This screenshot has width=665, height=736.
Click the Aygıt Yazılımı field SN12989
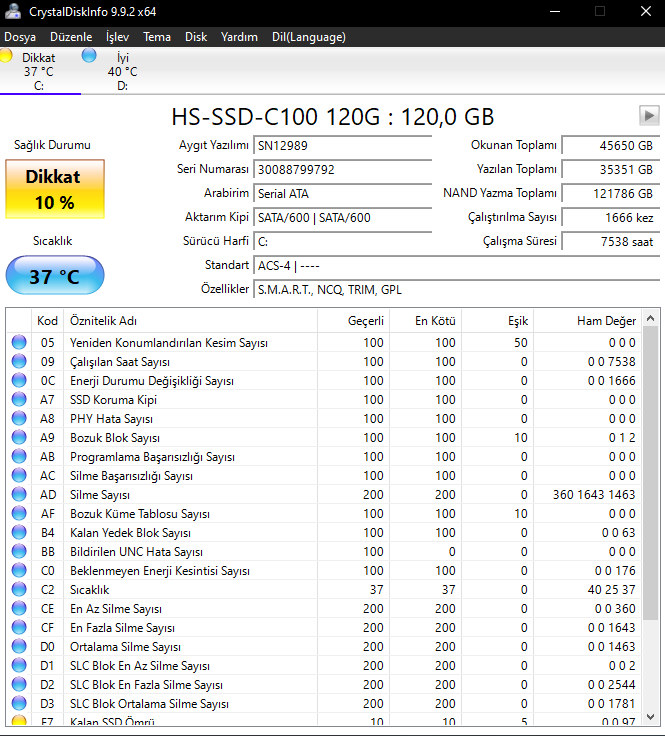pyautogui.click(x=343, y=146)
